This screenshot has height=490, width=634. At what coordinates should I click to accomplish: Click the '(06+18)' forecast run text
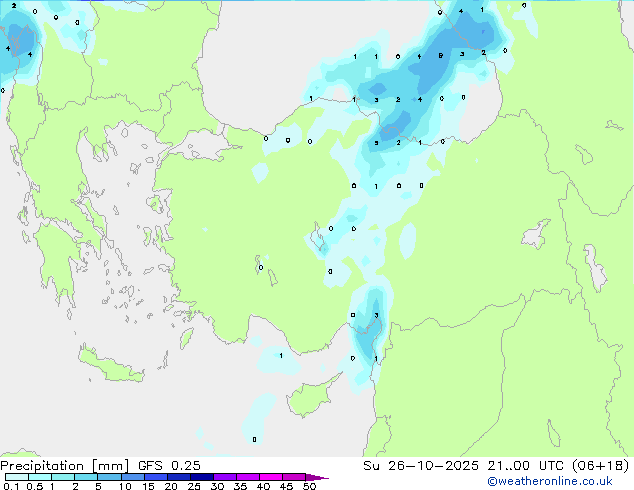[x=600, y=466]
